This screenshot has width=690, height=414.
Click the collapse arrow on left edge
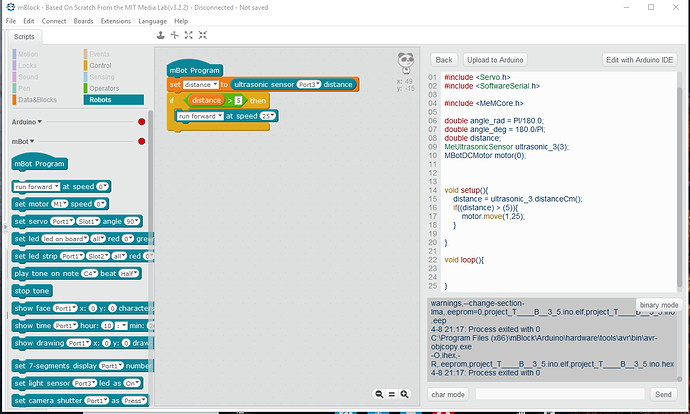(5, 227)
